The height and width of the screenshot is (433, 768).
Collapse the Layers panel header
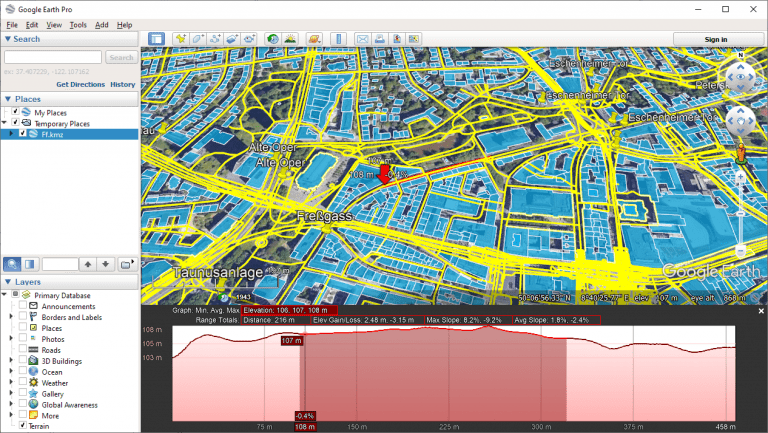[8, 283]
